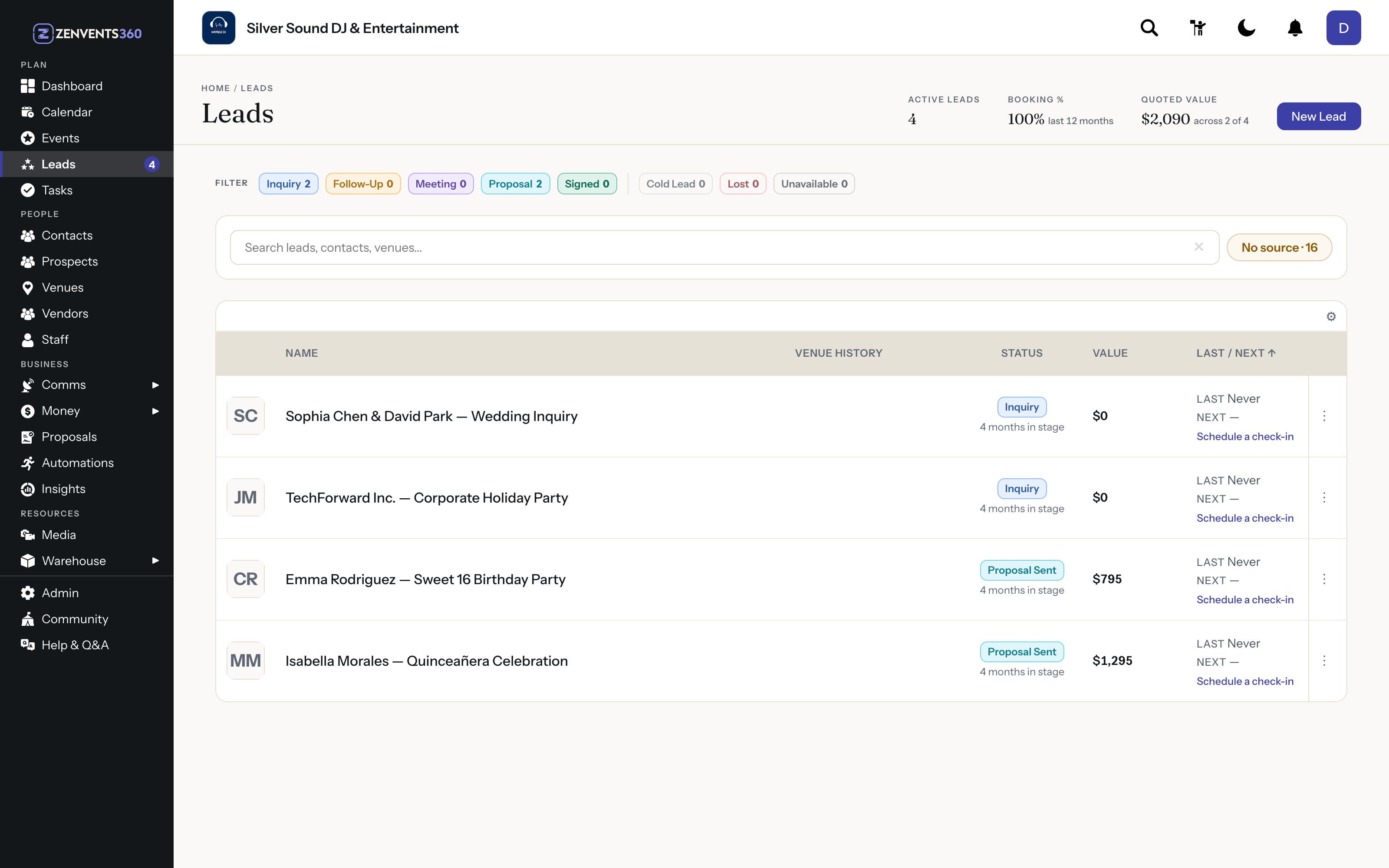This screenshot has height=868, width=1389.
Task: Open row menu for Sophia Chen lead
Action: click(1324, 416)
